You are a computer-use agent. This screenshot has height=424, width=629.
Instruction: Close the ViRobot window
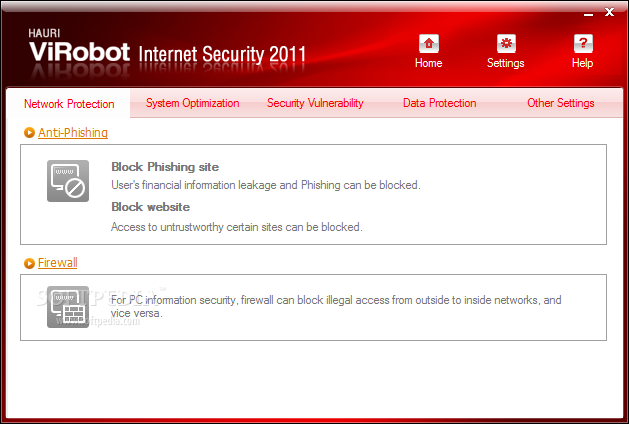click(609, 12)
